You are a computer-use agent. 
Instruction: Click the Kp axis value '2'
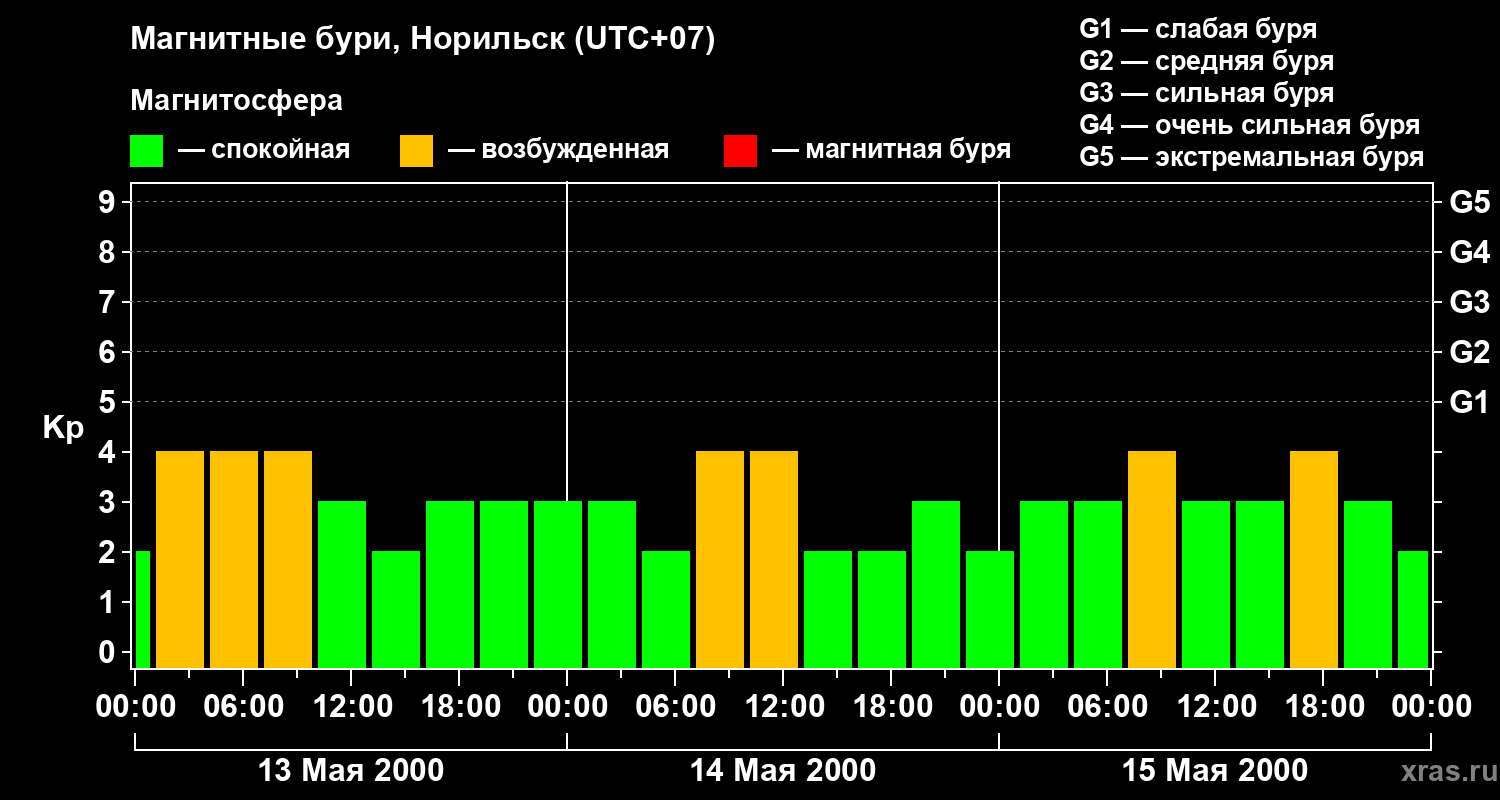[x=109, y=552]
